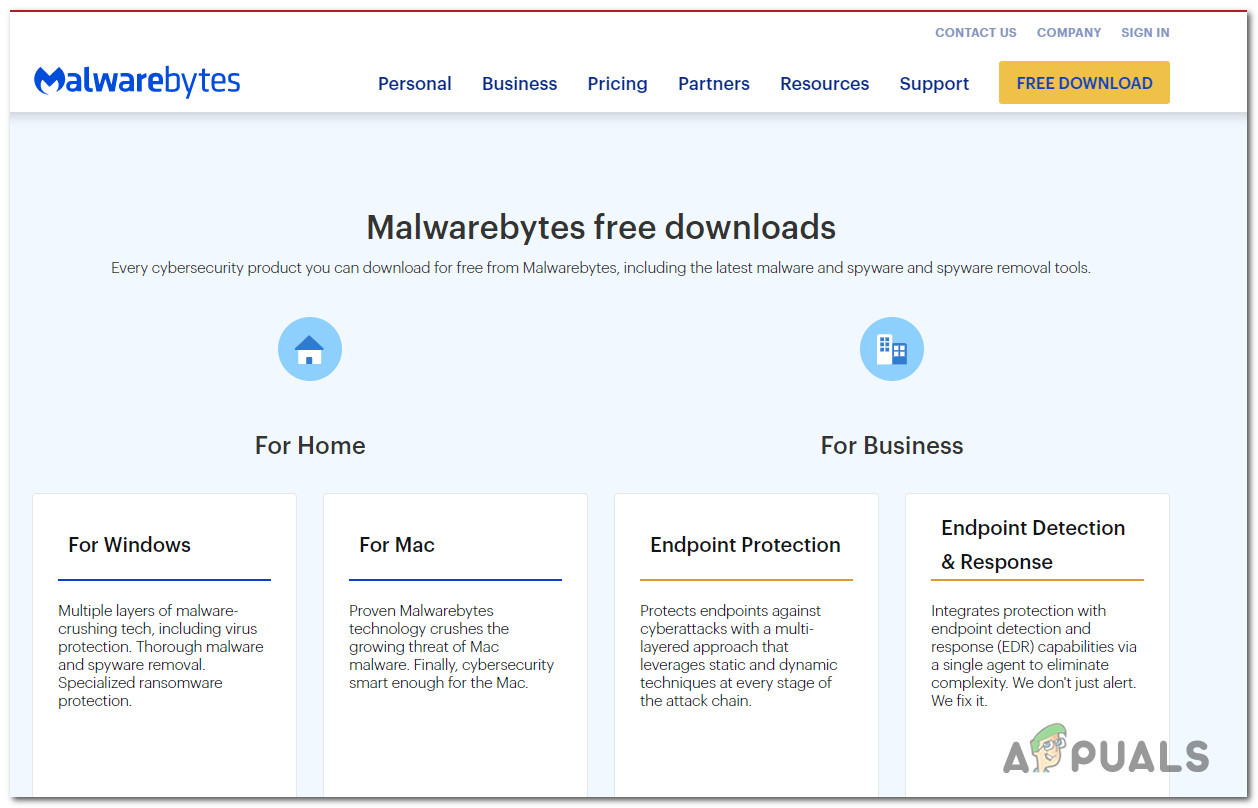Click the Malwarebytes logo
The image size is (1258, 808).
(x=137, y=82)
